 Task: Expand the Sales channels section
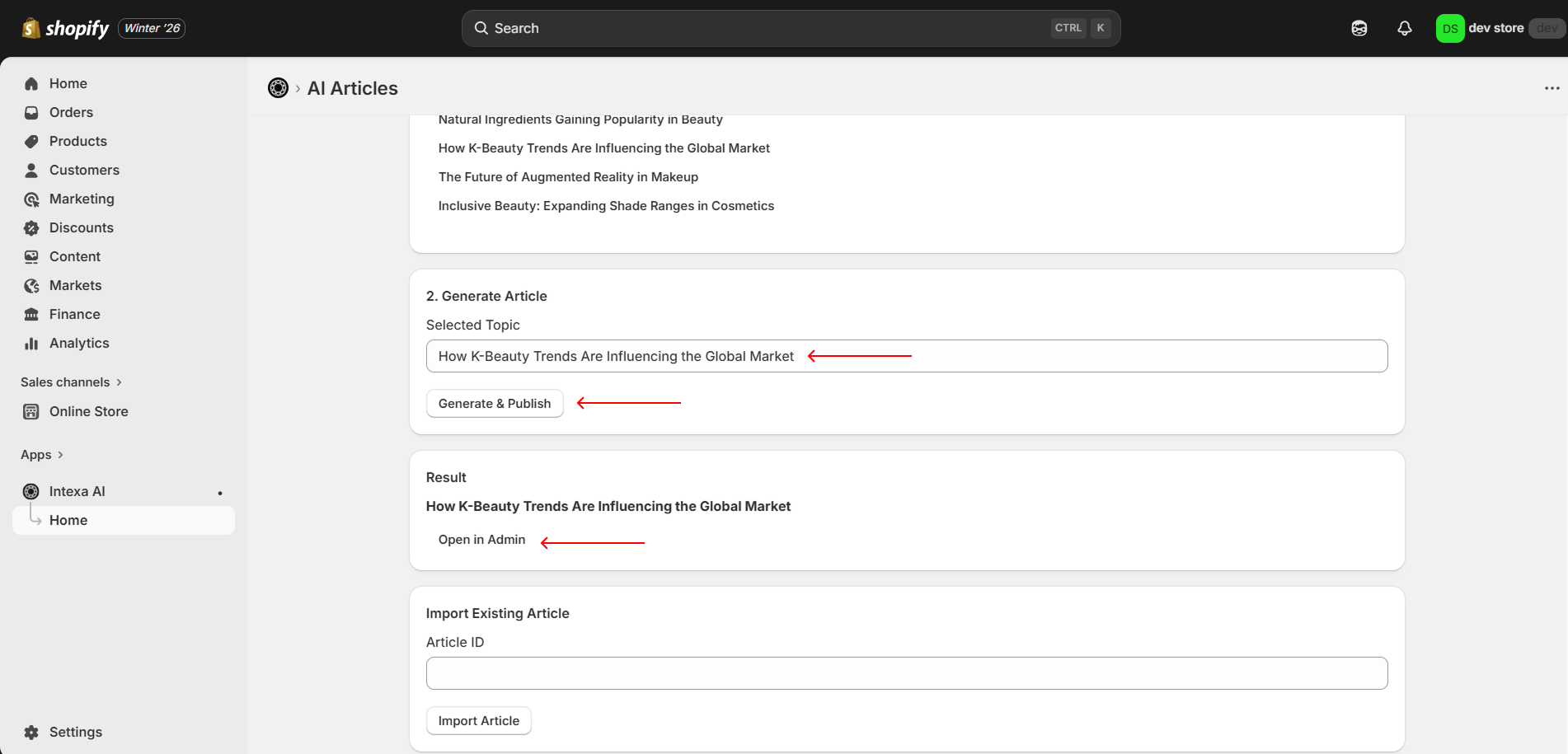(71, 382)
